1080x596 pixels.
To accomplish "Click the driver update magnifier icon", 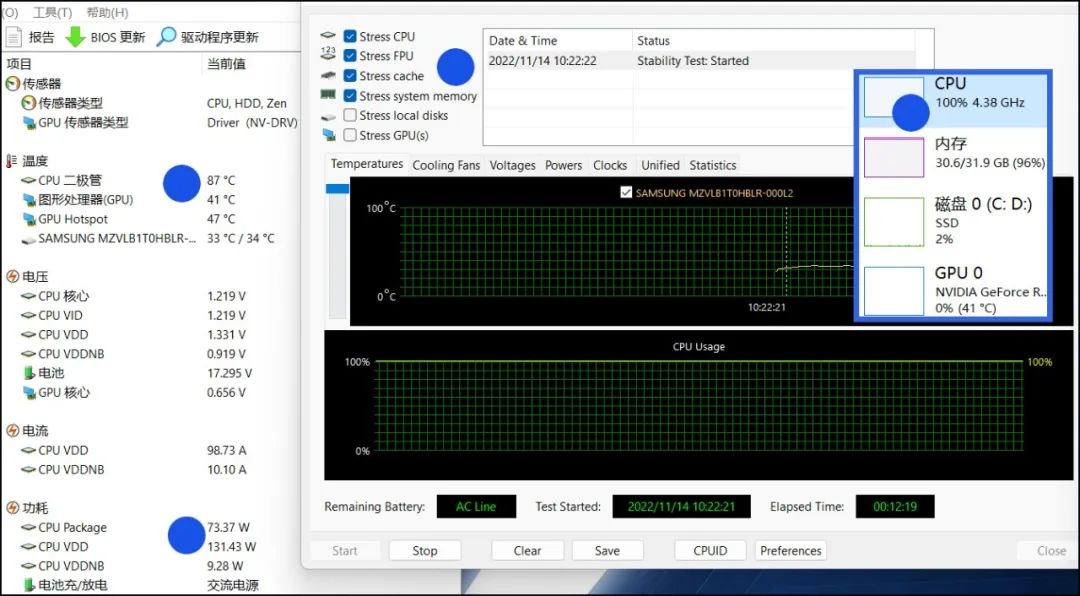I will pos(166,37).
